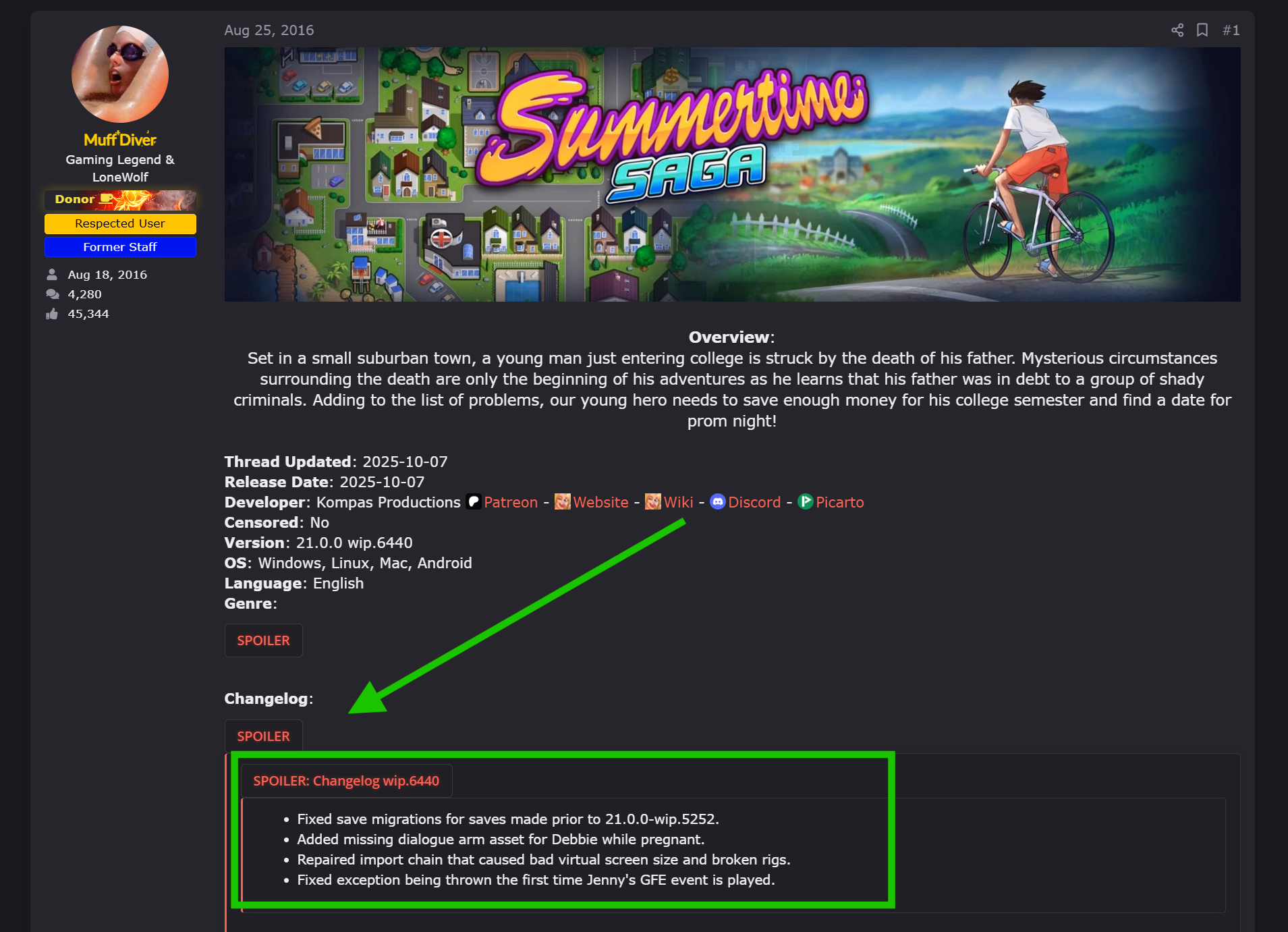Open the post number #1 permalink
The image size is (1288, 932).
point(1231,30)
